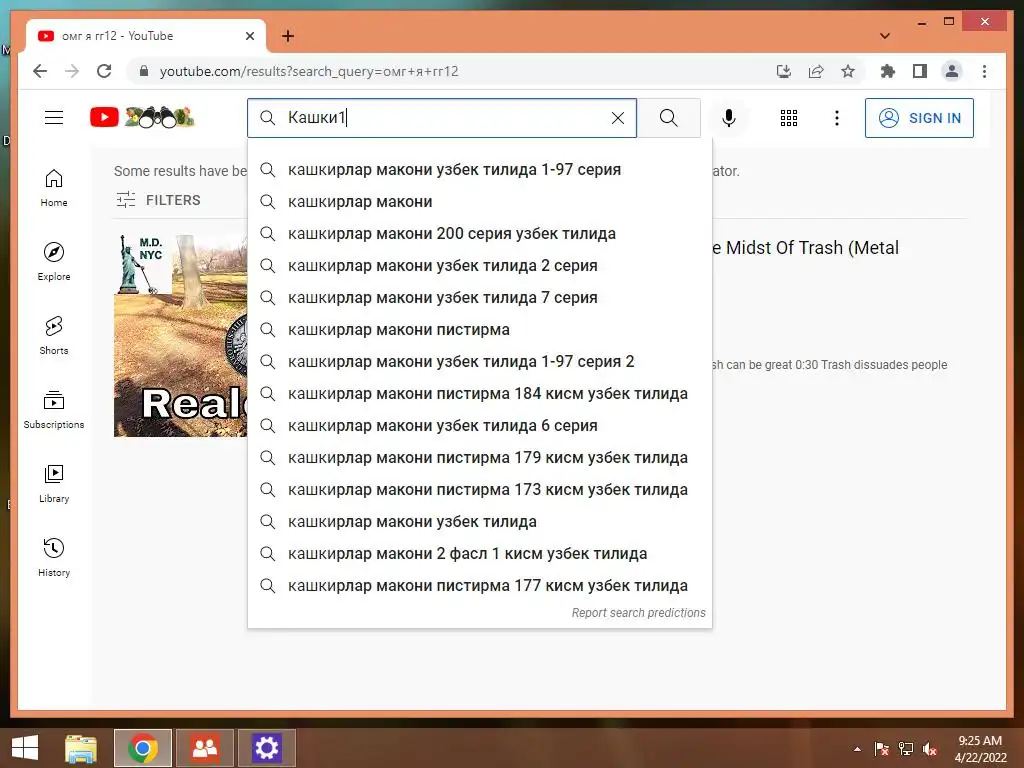The height and width of the screenshot is (768, 1024).
Task: Pick suggestion 'узбек тилида 2 серия'
Action: tap(480, 266)
